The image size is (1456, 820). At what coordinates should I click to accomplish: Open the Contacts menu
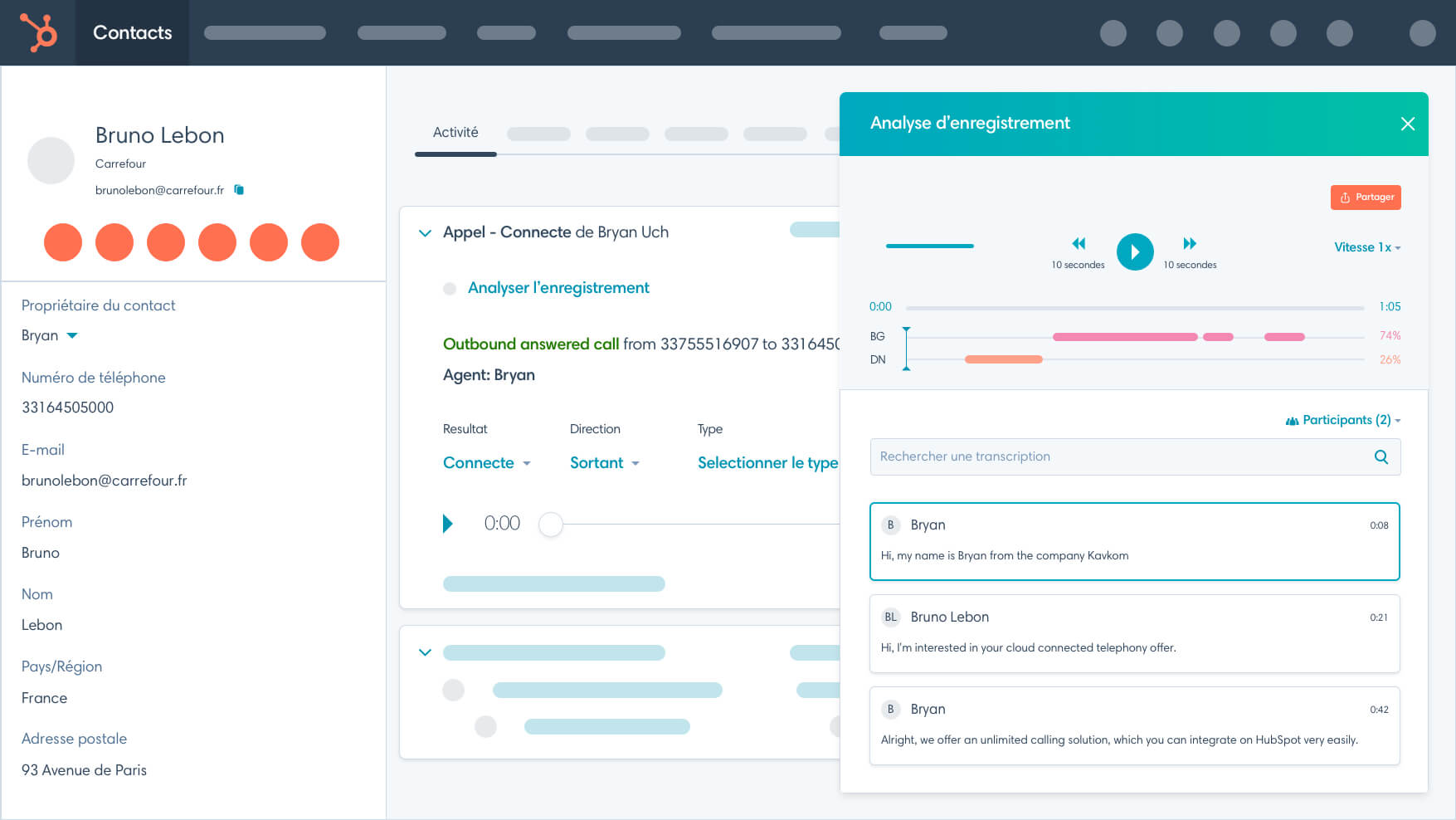pos(133,32)
